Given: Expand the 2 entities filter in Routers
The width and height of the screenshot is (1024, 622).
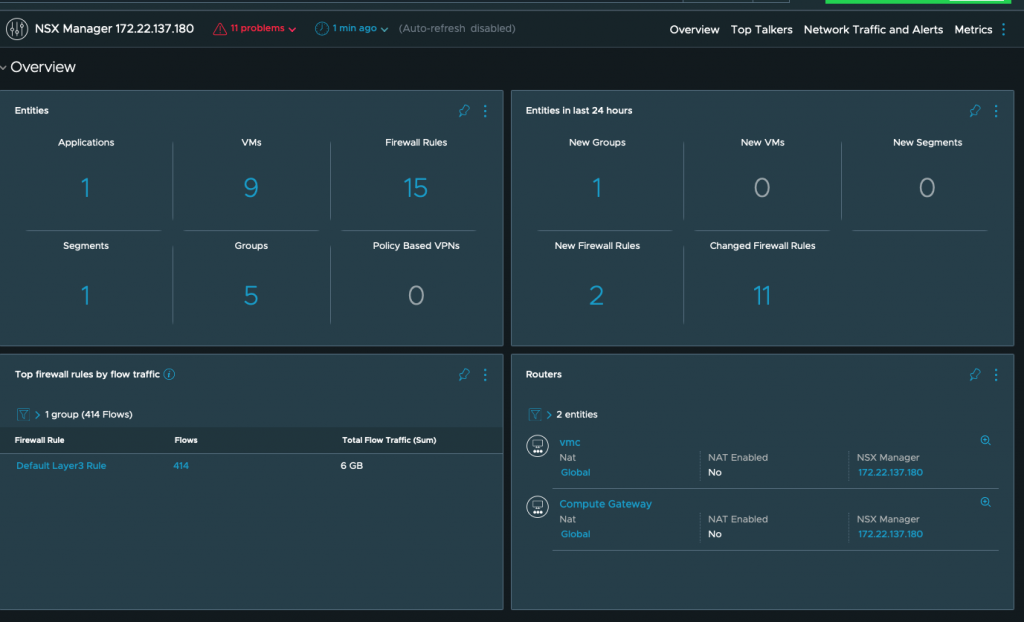Looking at the screenshot, I should click(x=548, y=414).
